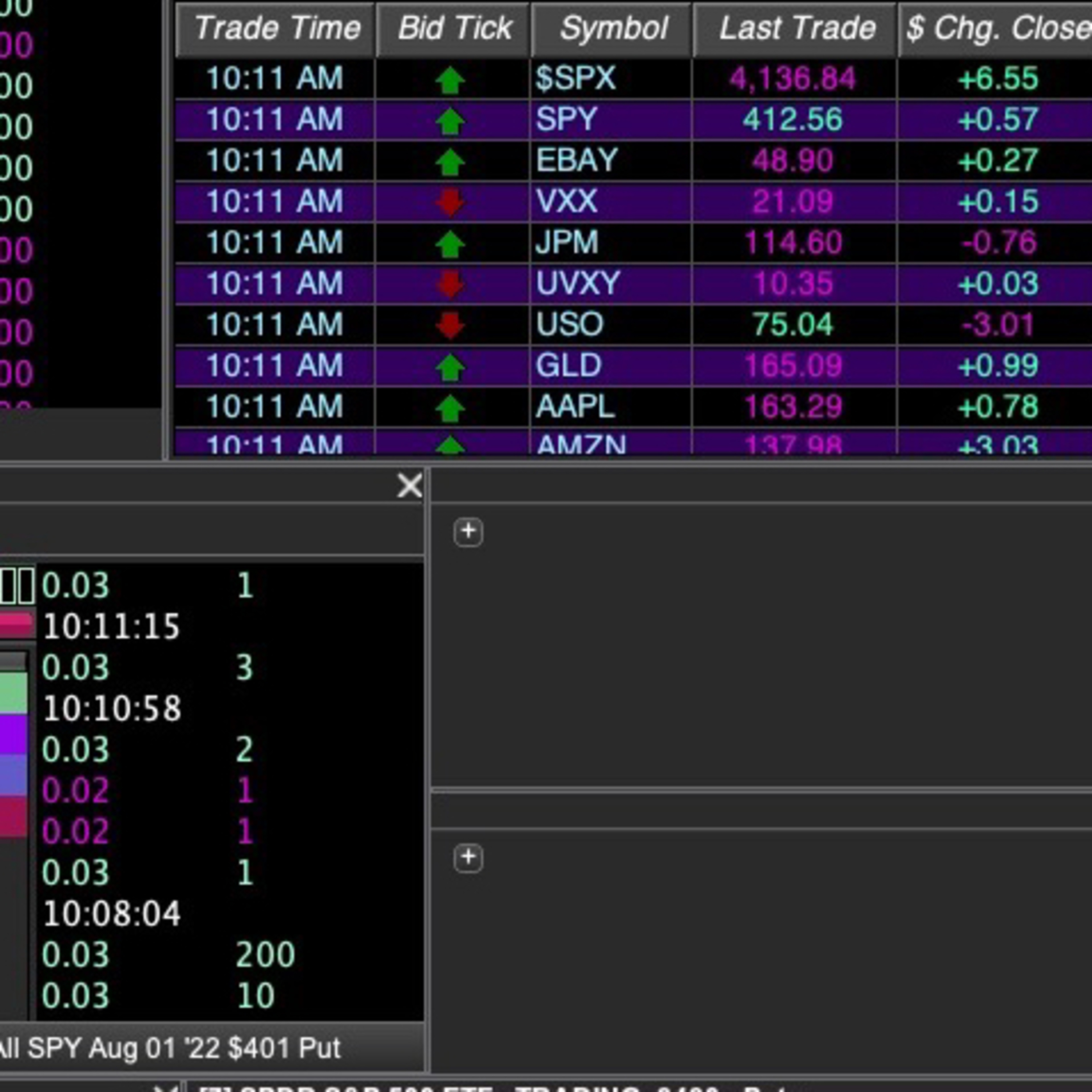Click the red bid tick arrow for USO

[450, 325]
